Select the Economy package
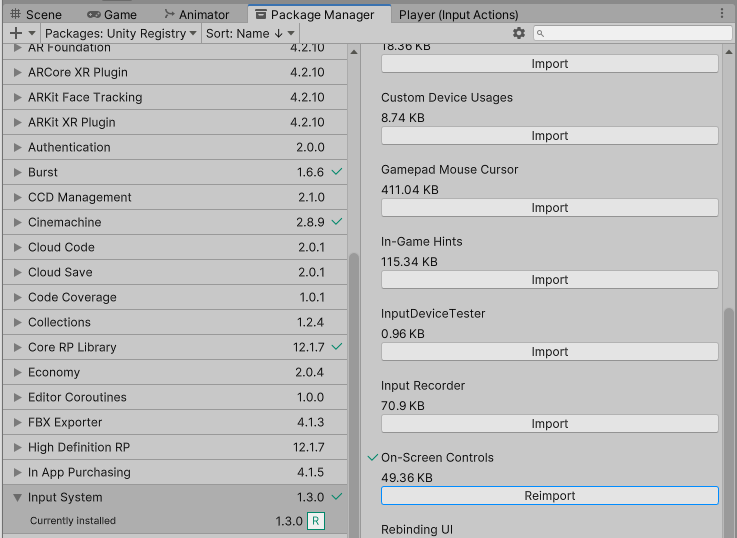 [175, 372]
